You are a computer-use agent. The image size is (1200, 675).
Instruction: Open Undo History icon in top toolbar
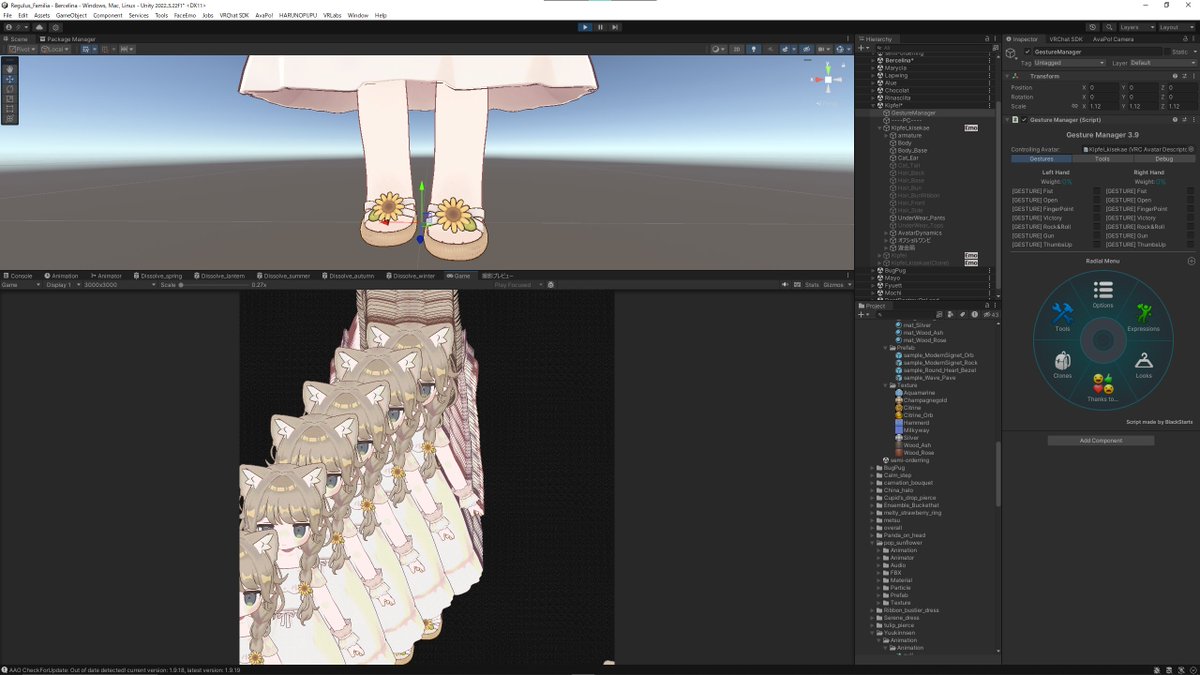pos(1092,27)
